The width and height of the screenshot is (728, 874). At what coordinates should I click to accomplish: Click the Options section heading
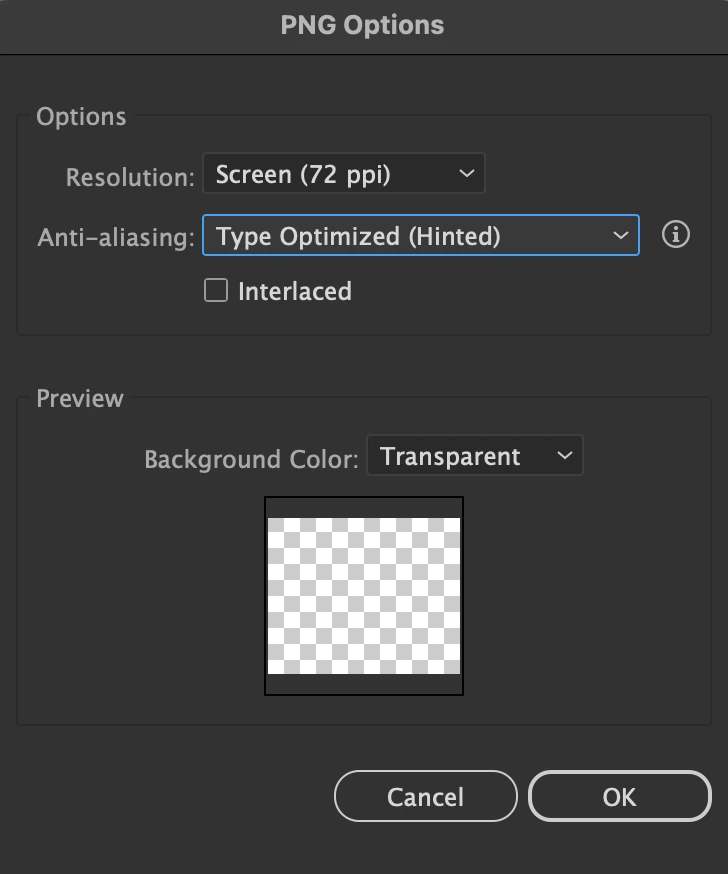pos(81,117)
